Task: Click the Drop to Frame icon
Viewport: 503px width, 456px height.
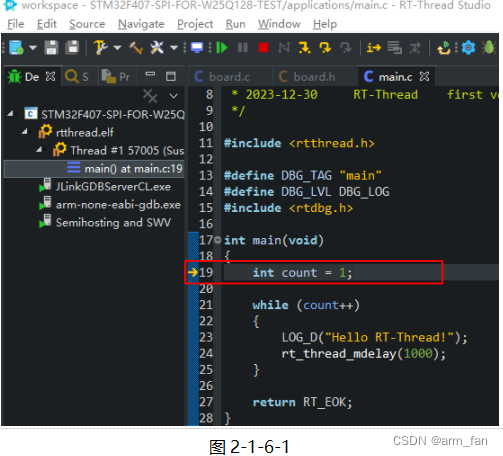Action: pos(395,48)
